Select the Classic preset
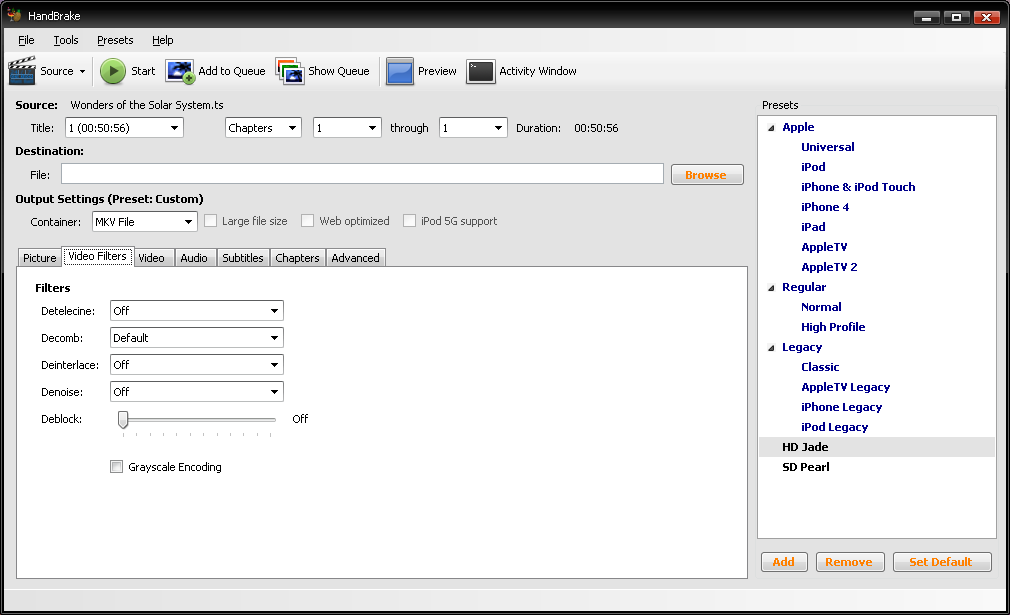This screenshot has width=1010, height=615. point(820,366)
